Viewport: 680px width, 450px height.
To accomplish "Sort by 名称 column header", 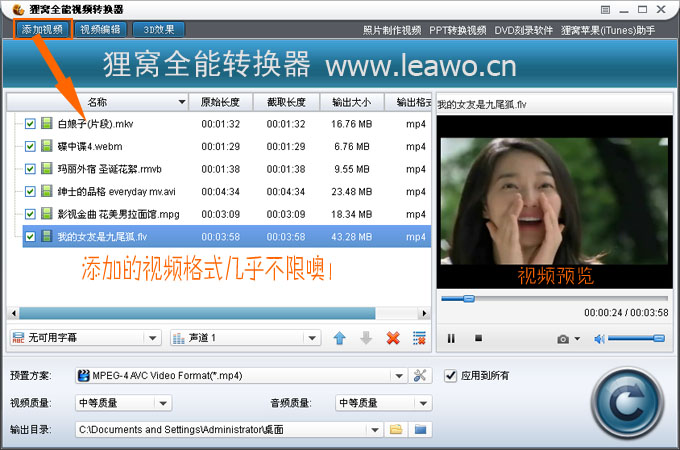I will 97,102.
